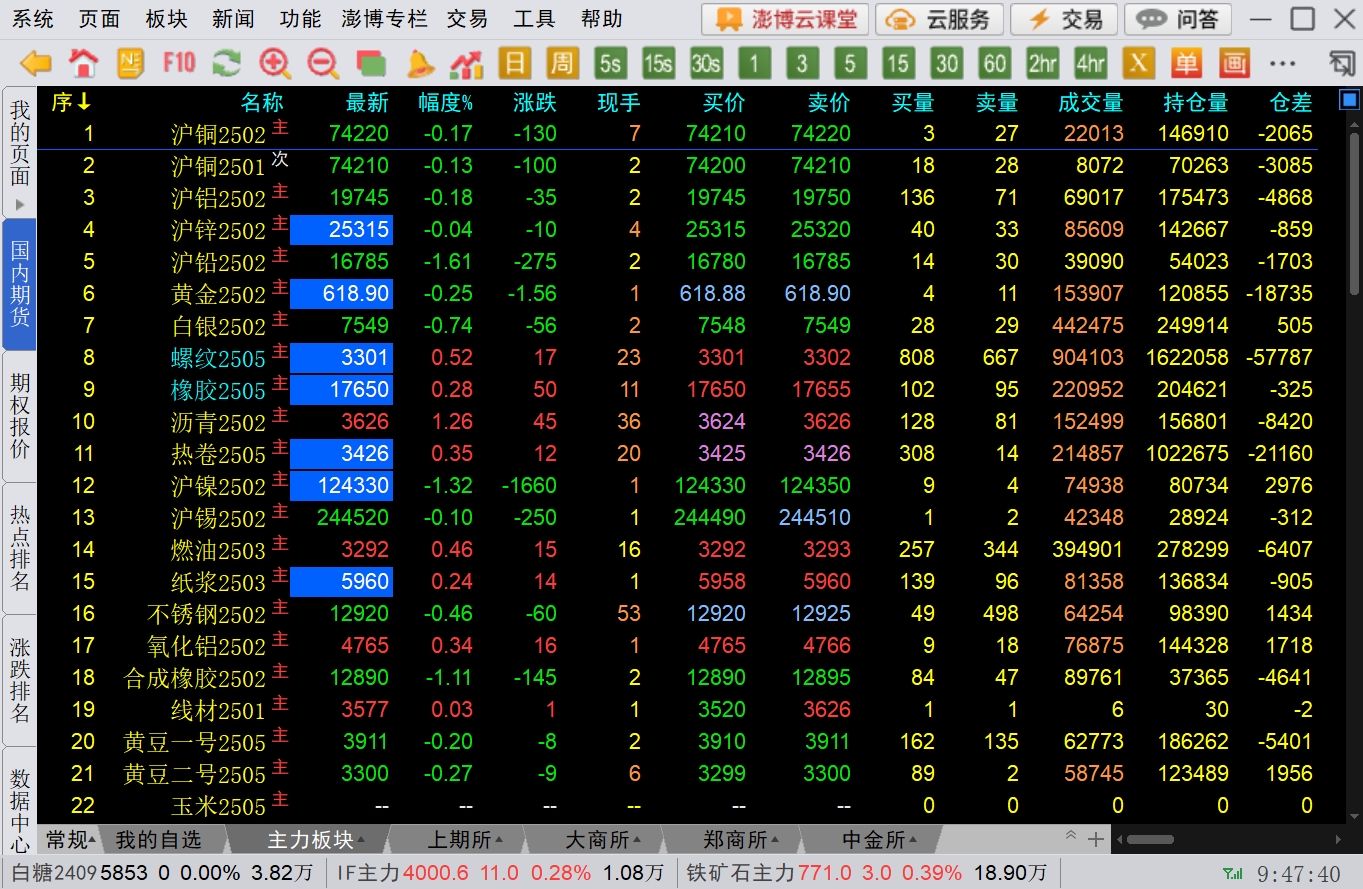The image size is (1363, 889).
Task: Sort by the 成交量 column header
Action: pyautogui.click(x=1090, y=102)
